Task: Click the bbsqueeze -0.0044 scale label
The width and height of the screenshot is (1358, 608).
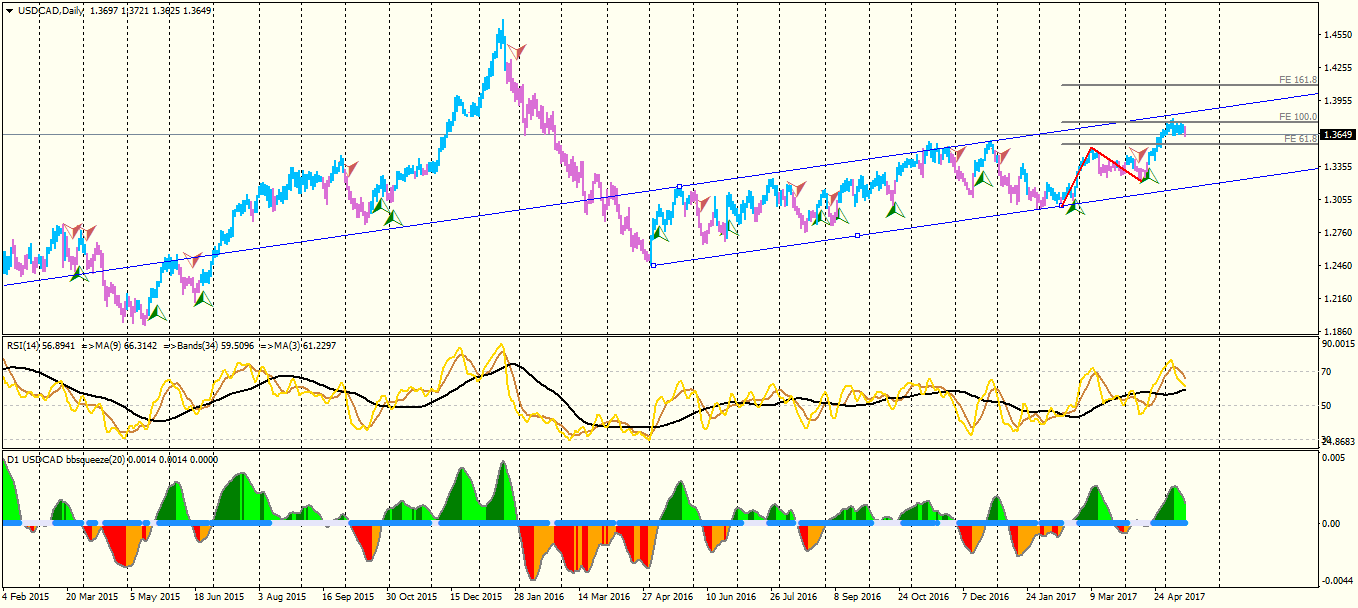Action: (1338, 581)
